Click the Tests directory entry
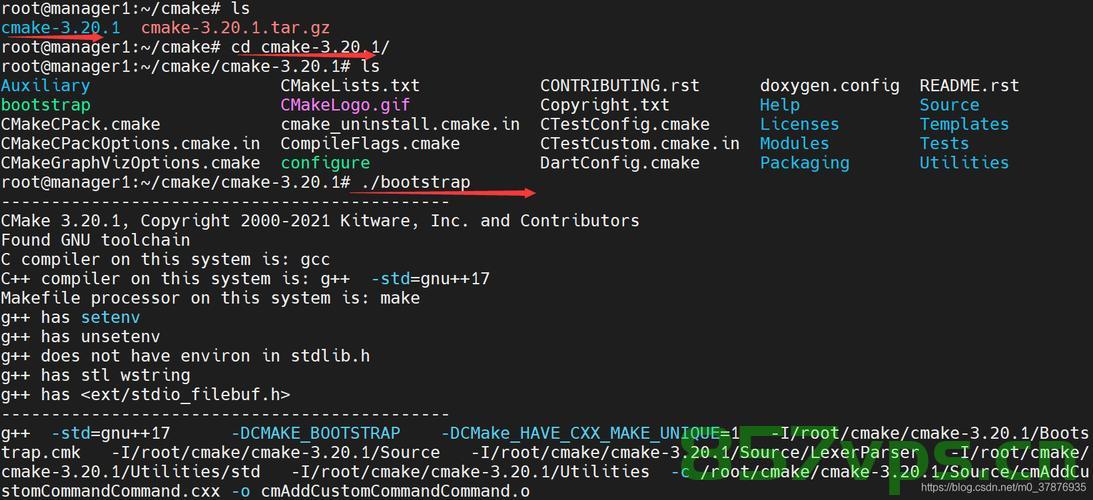Screen dimensions: 1093x500 click(x=944, y=144)
